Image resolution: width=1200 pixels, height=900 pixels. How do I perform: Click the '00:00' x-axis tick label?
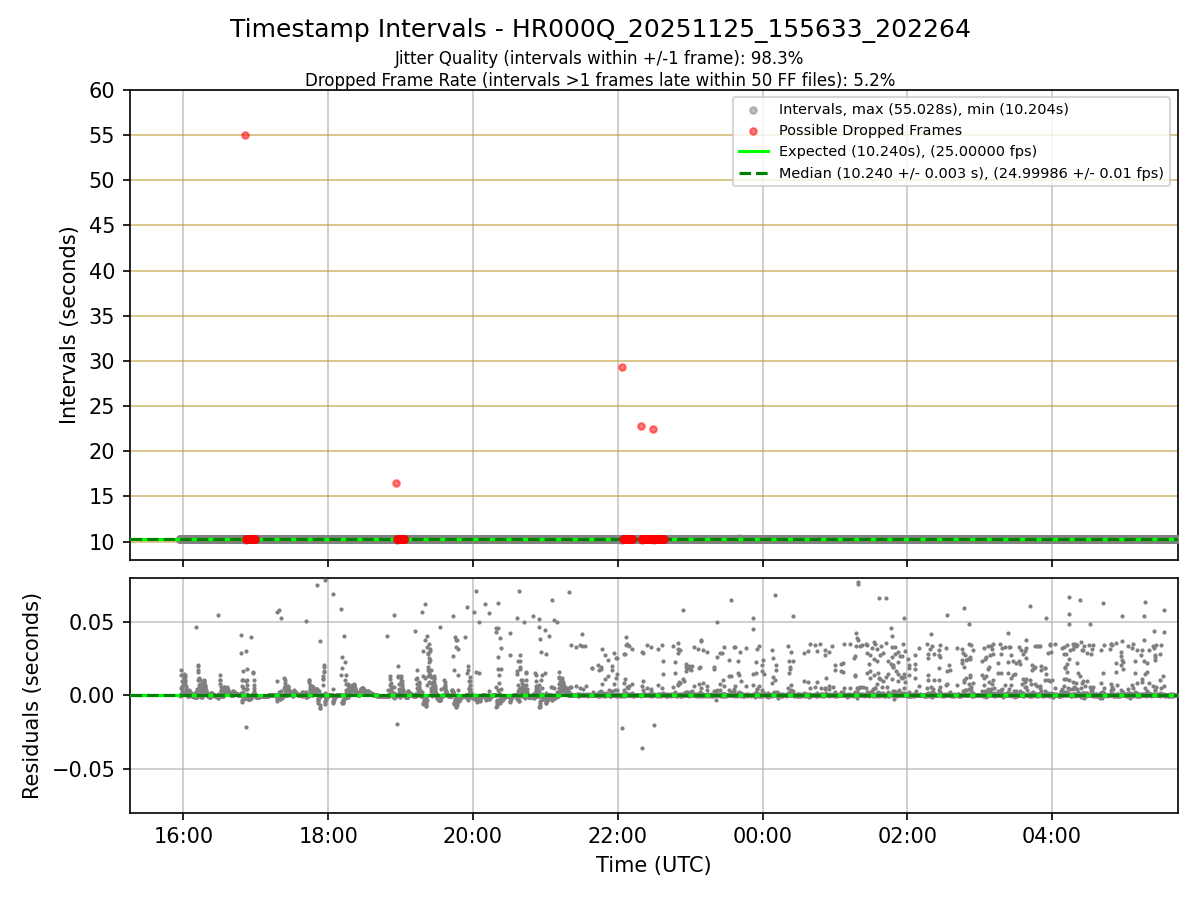(762, 836)
